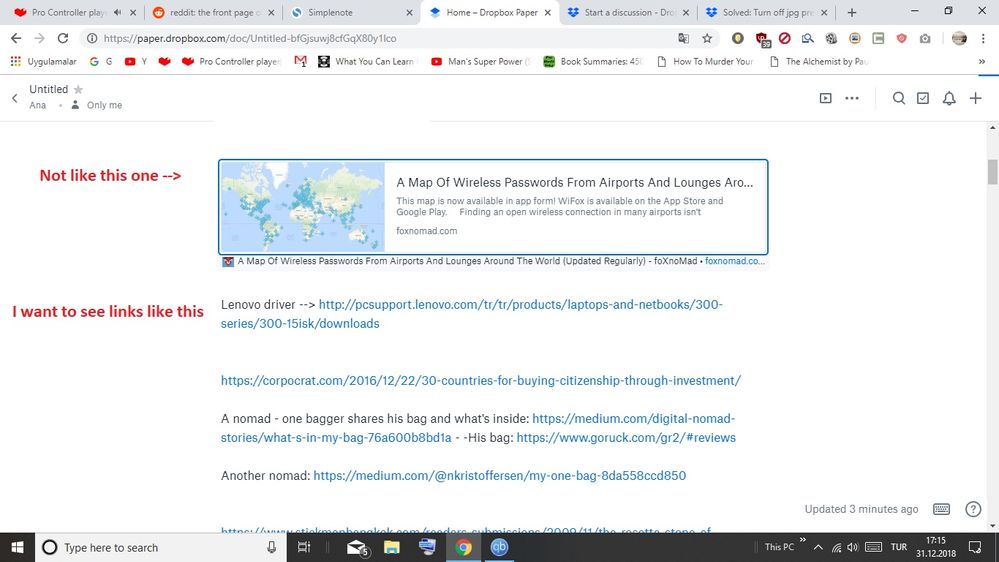
Task: Create new doc with plus icon
Action: coord(975,98)
